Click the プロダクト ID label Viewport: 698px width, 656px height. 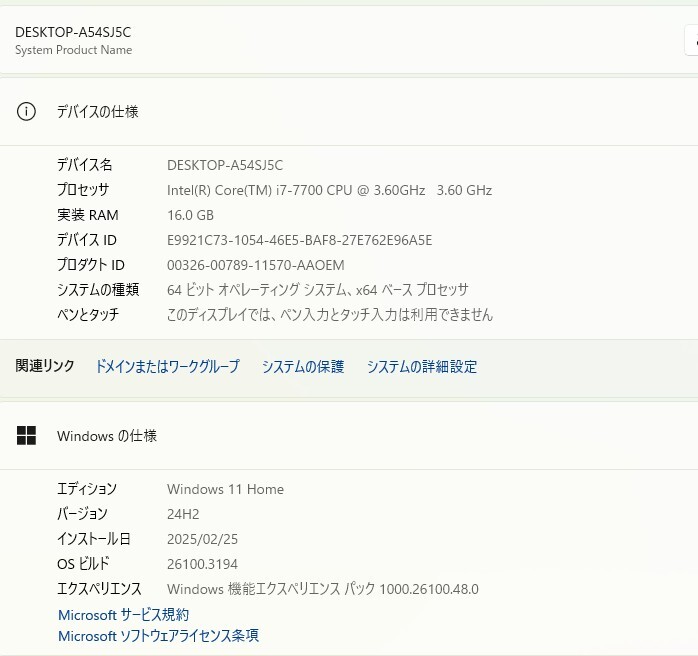click(91, 265)
